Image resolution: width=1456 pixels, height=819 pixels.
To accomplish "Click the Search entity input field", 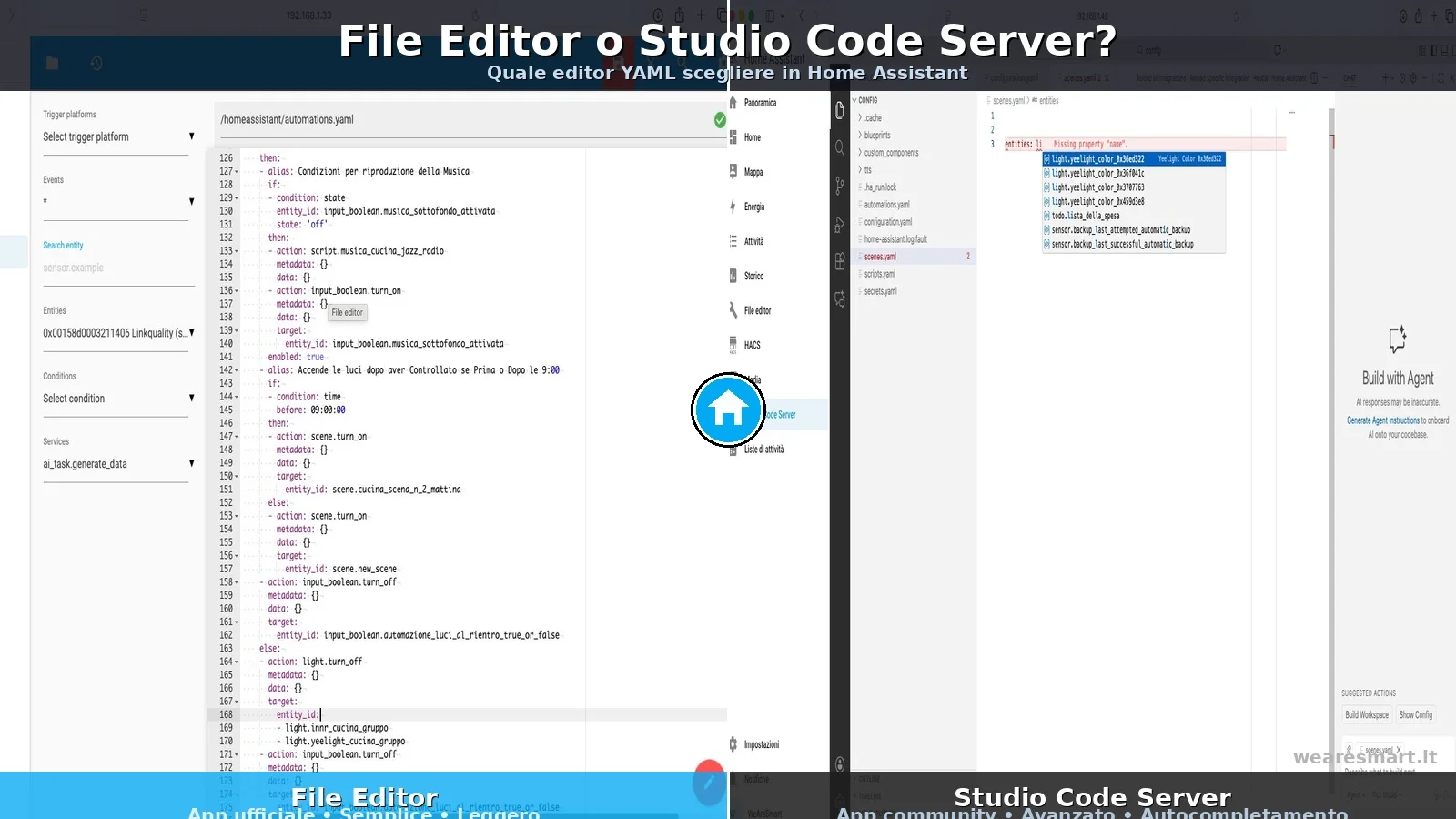I will click(118, 268).
